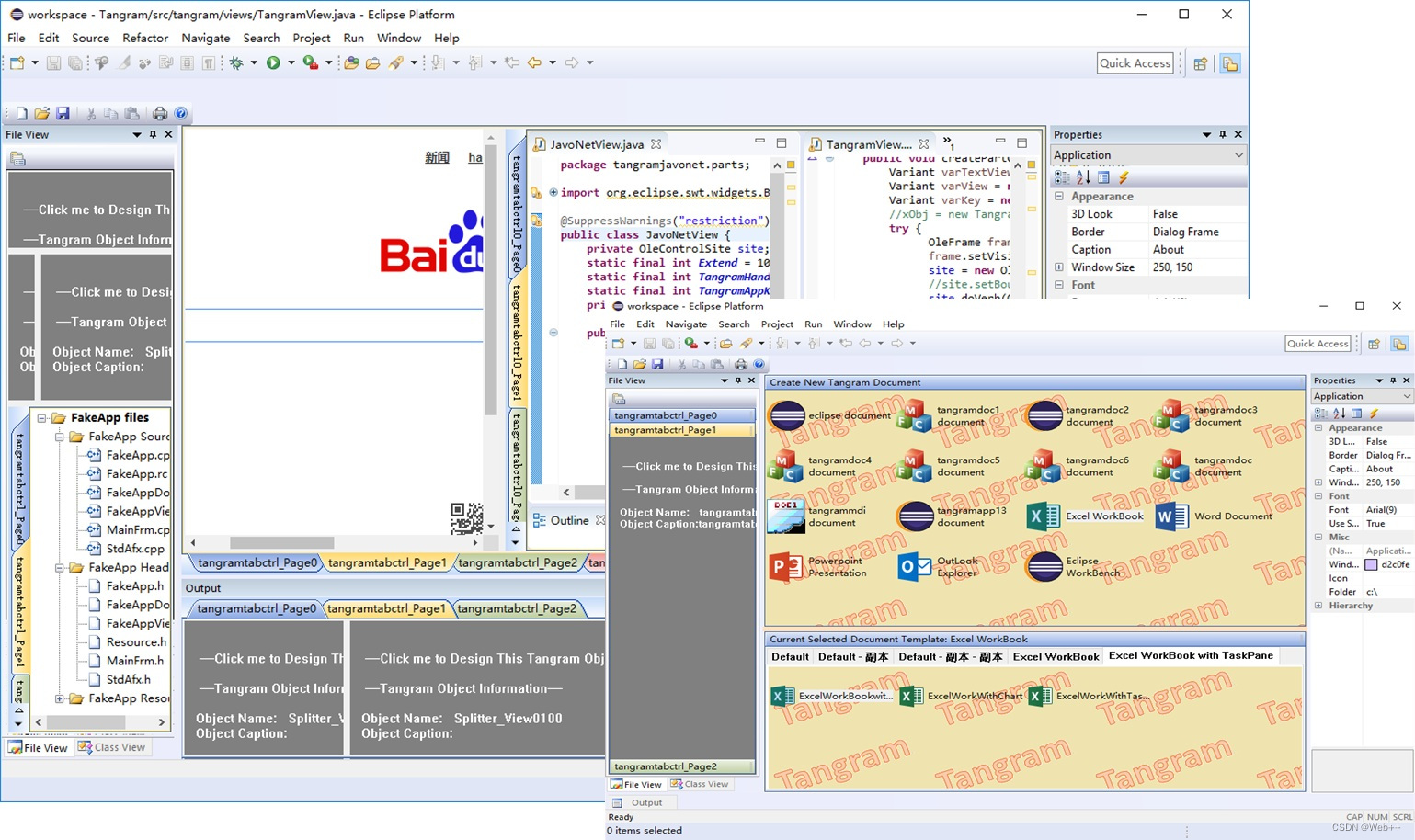Expand the Window Size property in back Properties
Image resolution: width=1415 pixels, height=840 pixels.
1059,267
